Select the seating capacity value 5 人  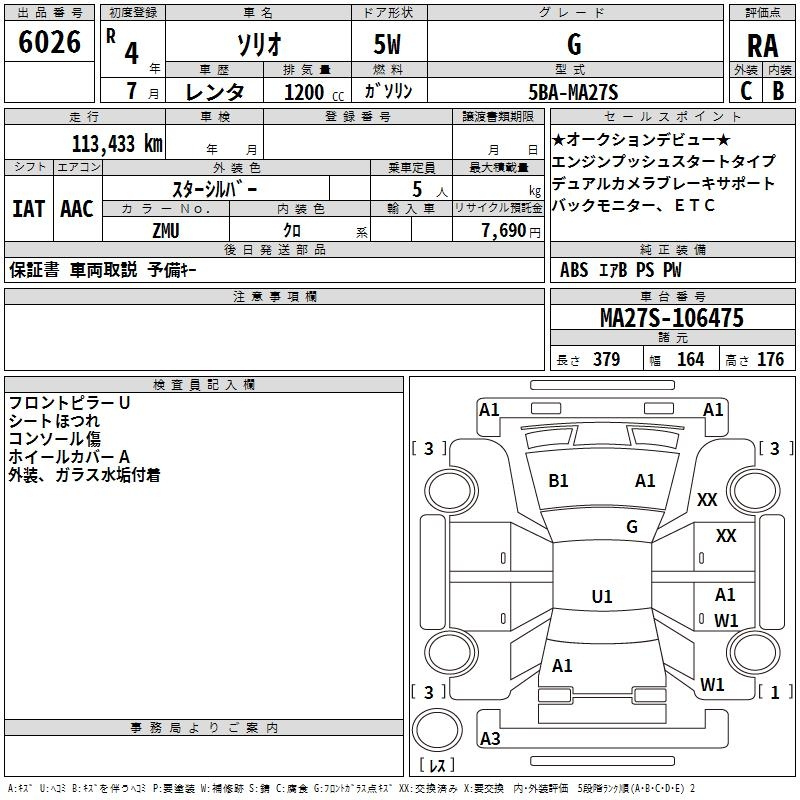pos(430,190)
